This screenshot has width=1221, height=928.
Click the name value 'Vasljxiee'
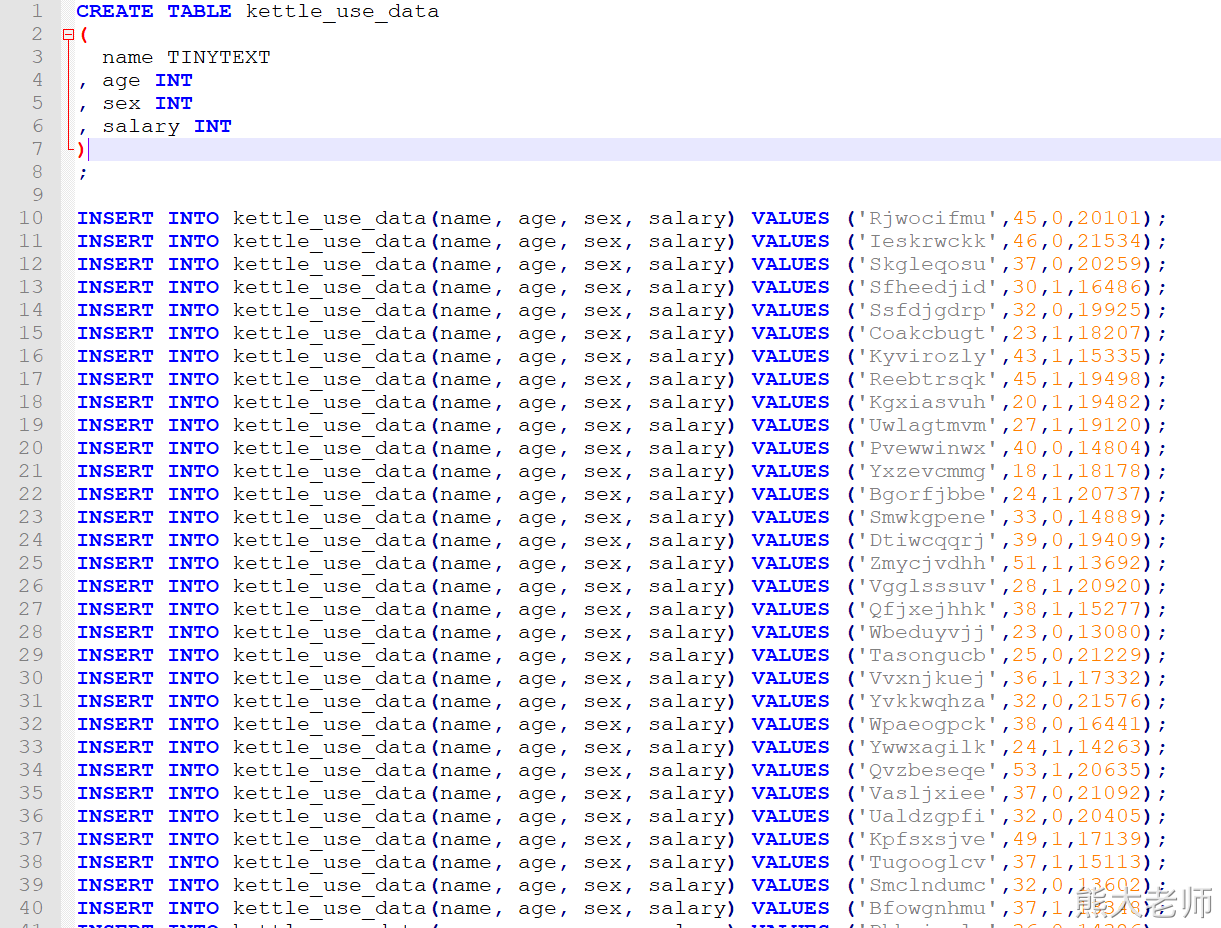pyautogui.click(x=927, y=794)
